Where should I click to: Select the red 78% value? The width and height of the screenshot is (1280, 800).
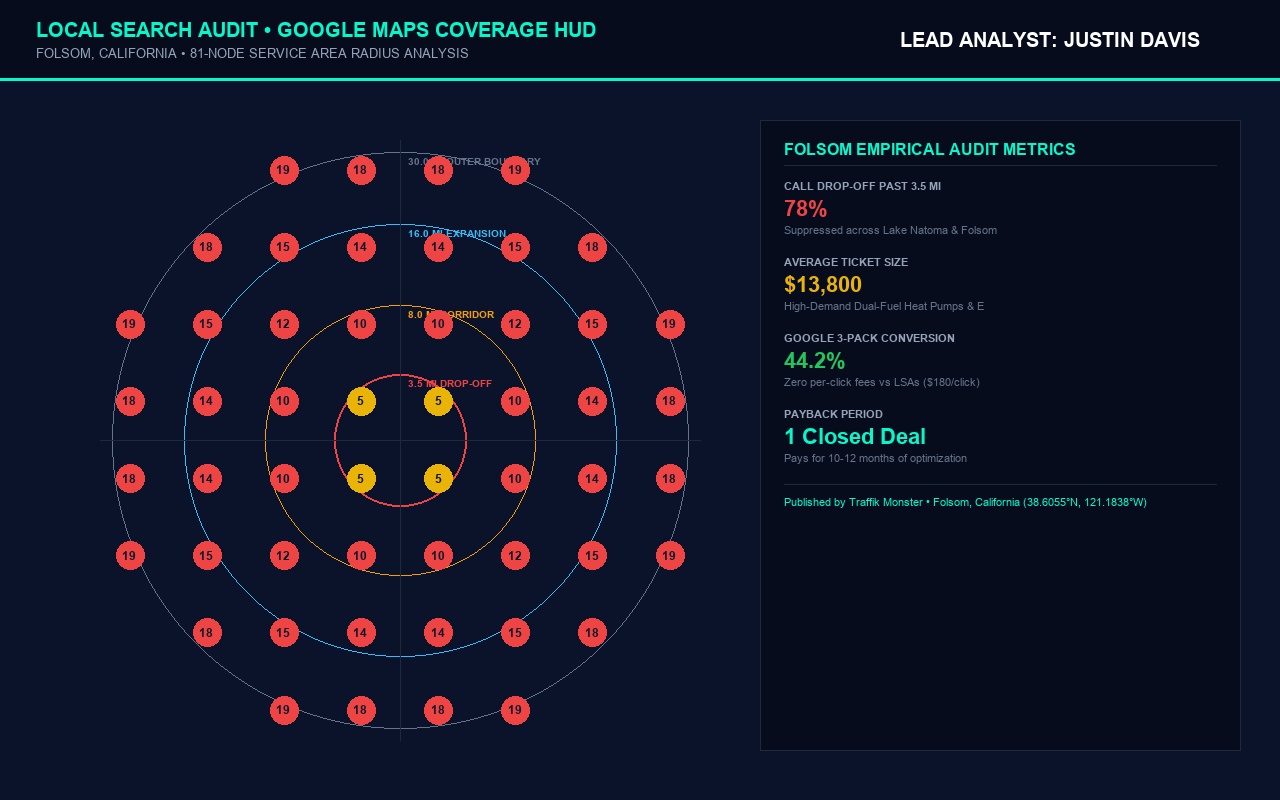(x=805, y=209)
